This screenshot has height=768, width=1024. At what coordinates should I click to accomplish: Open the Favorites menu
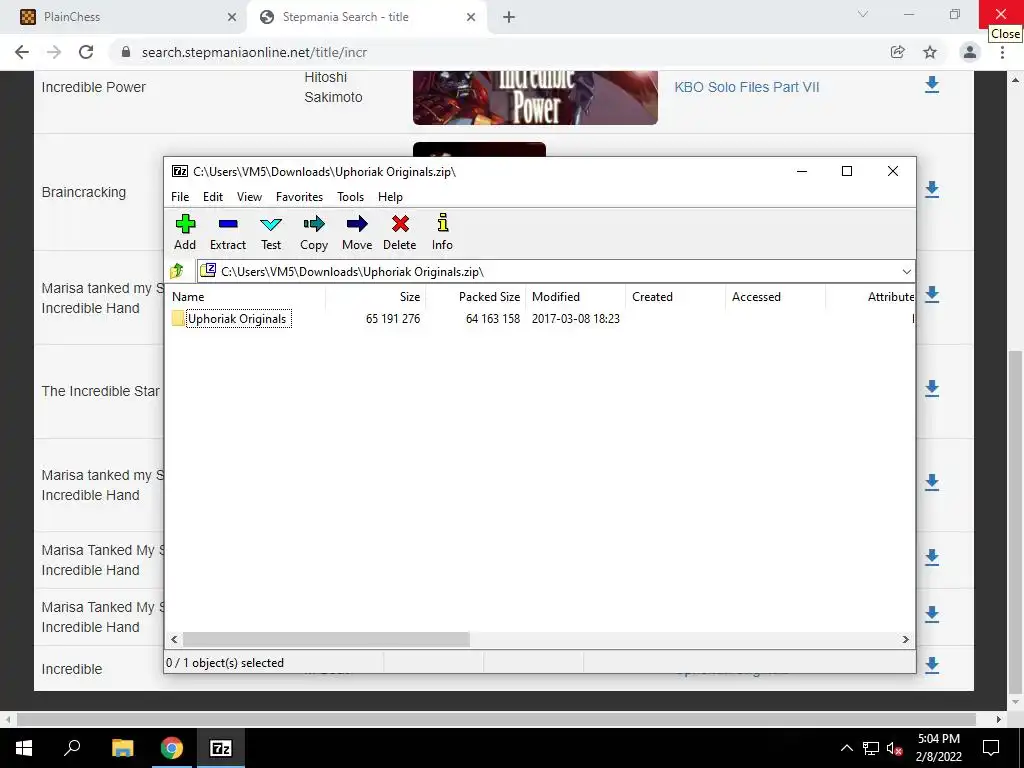tap(299, 197)
